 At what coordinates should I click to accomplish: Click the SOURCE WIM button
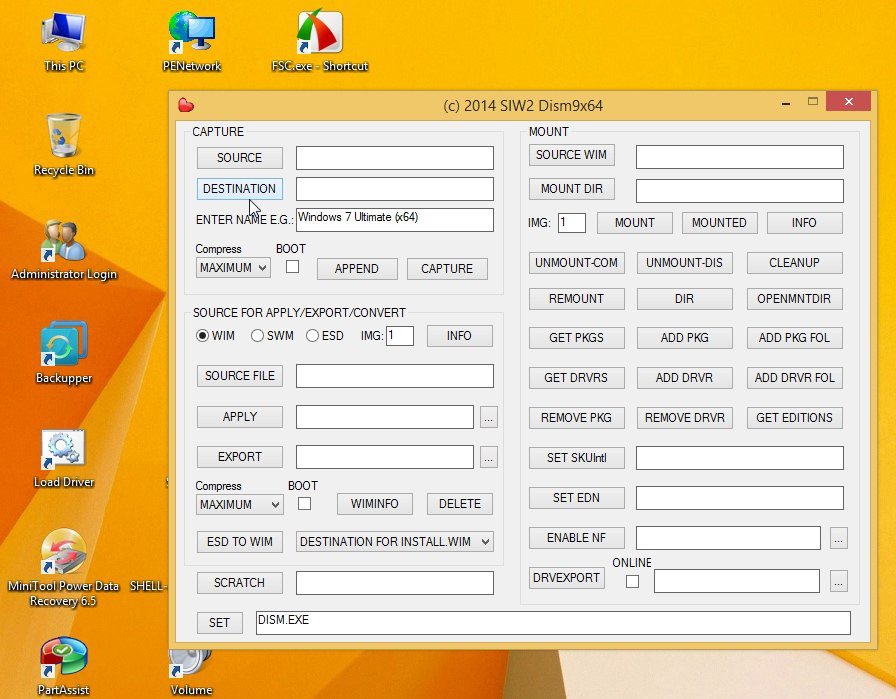pyautogui.click(x=571, y=155)
